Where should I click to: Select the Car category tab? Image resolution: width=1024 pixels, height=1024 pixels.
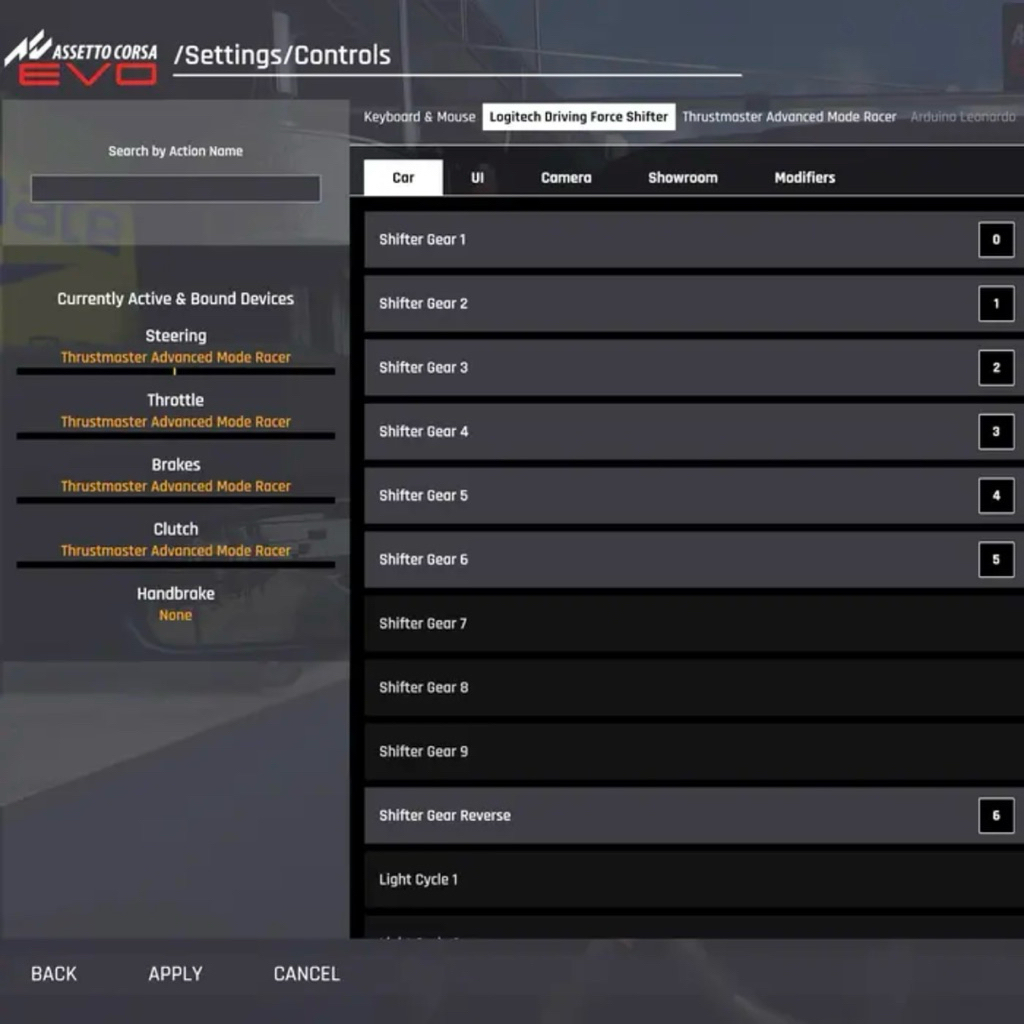pos(403,178)
